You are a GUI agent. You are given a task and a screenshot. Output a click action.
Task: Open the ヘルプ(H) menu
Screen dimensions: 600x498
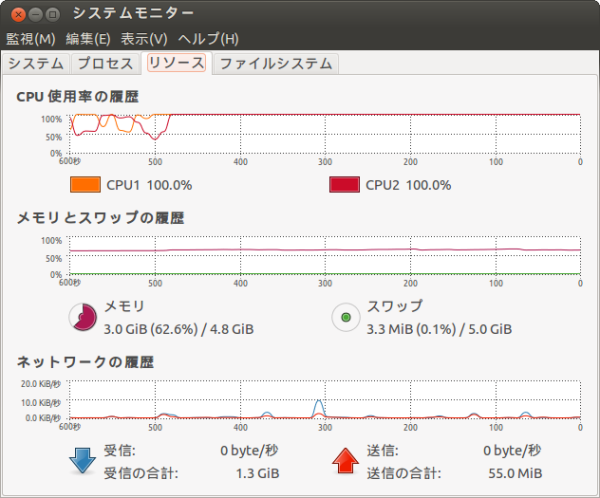pos(207,39)
